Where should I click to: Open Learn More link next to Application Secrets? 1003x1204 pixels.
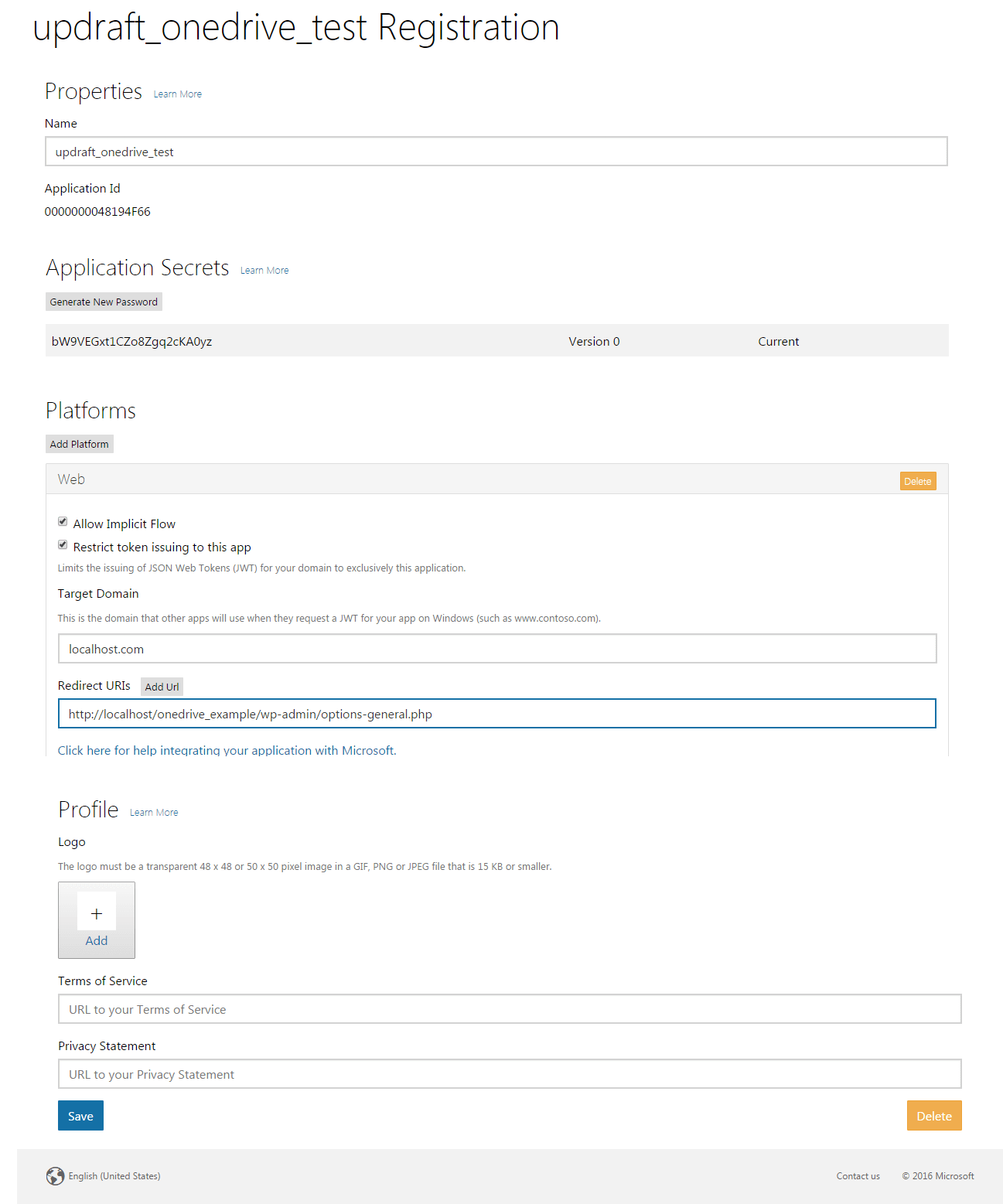264,271
